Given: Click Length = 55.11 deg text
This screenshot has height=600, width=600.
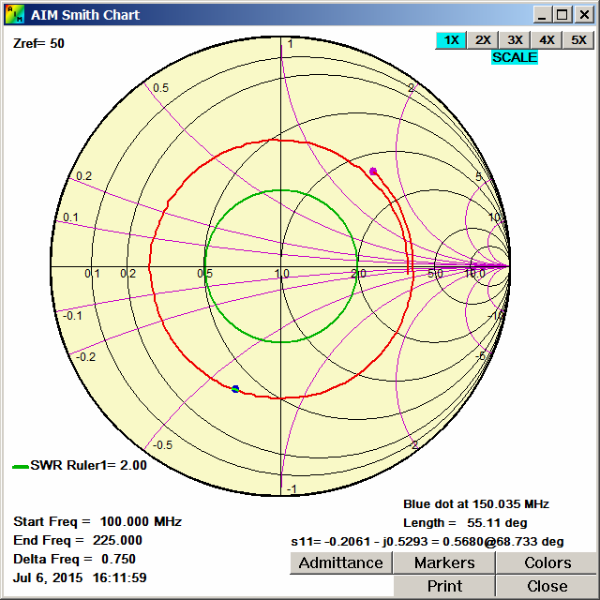Looking at the screenshot, I should point(465,523).
